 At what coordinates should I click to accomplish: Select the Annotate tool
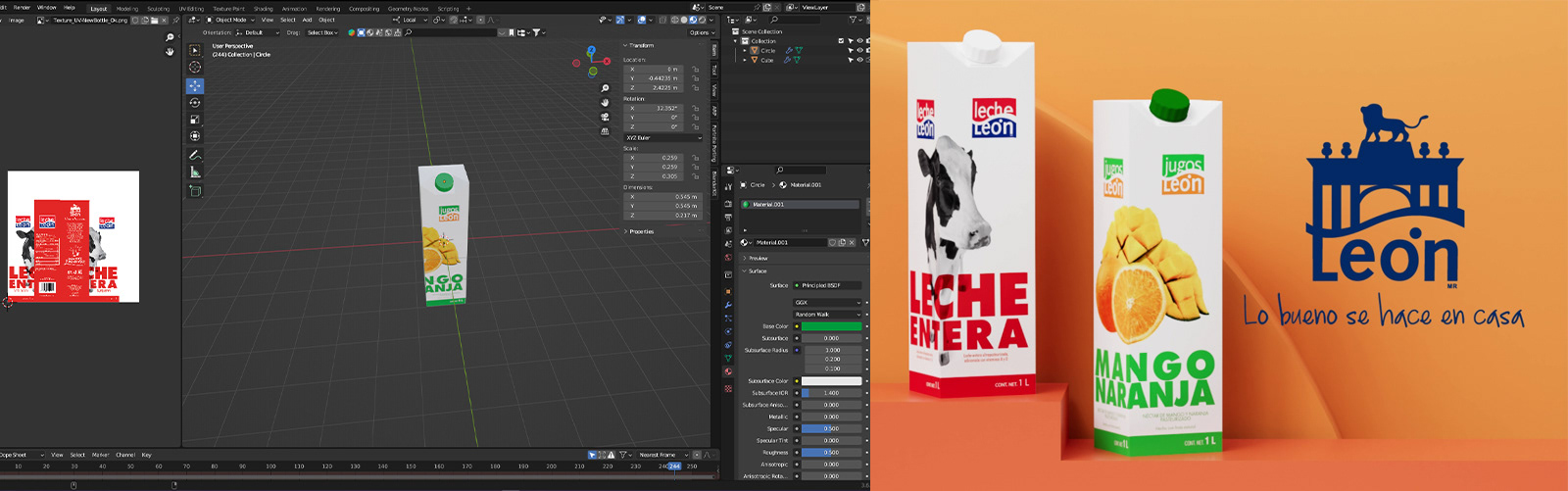[194, 155]
